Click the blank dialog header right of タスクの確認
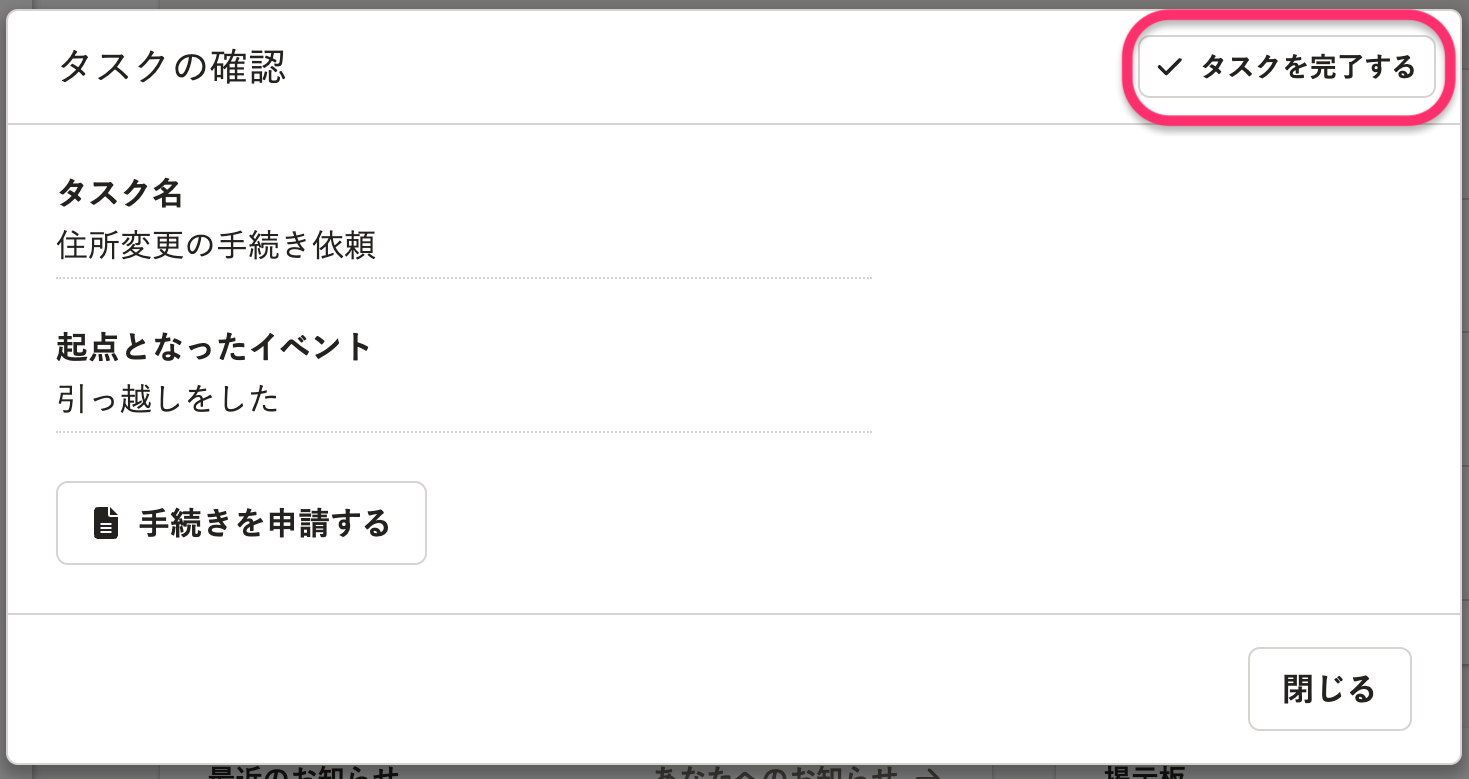Viewport: 1469px width, 779px height. 700,67
